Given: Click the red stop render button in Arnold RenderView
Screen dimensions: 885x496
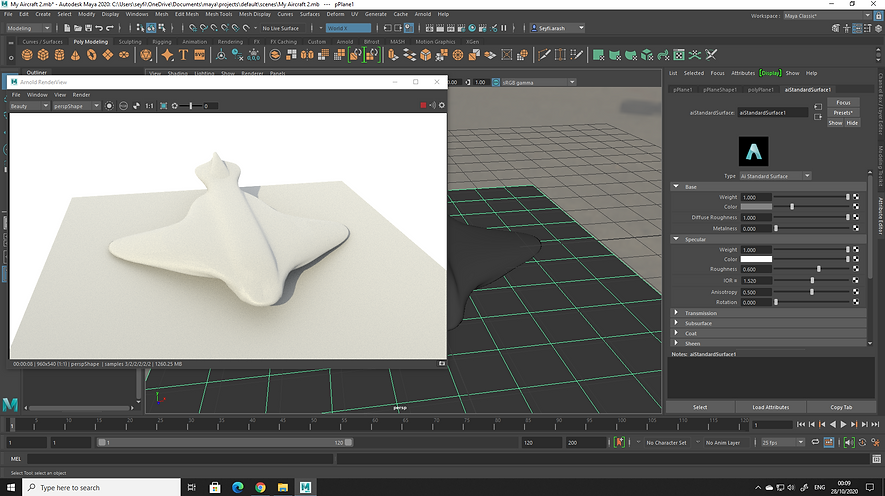Looking at the screenshot, I should [x=423, y=106].
